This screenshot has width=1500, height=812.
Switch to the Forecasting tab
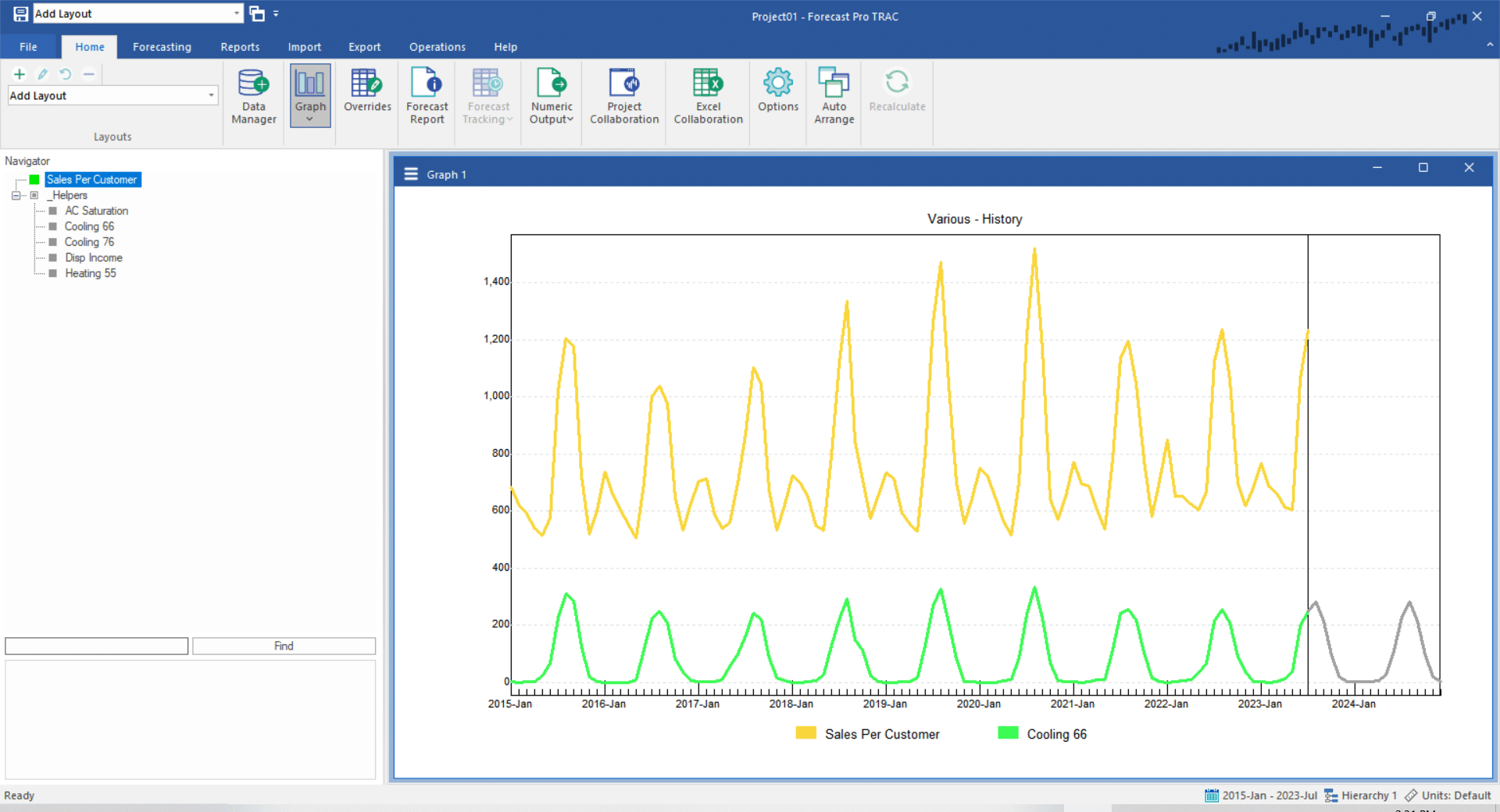(162, 47)
